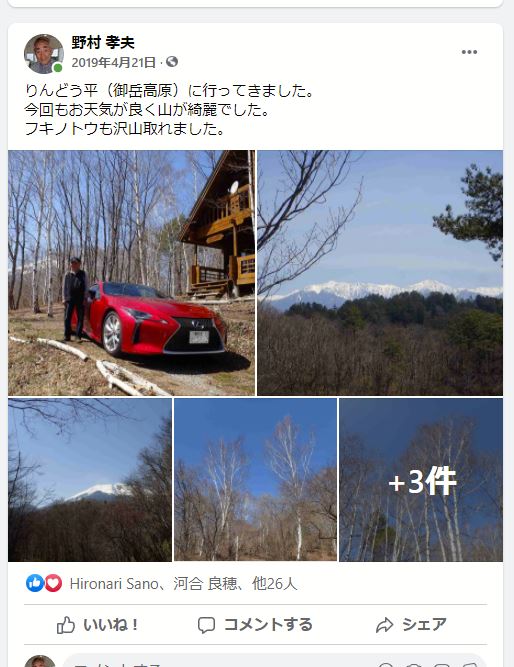514x667 pixels.
Task: Open the +3件 more photos tile
Action: click(421, 480)
